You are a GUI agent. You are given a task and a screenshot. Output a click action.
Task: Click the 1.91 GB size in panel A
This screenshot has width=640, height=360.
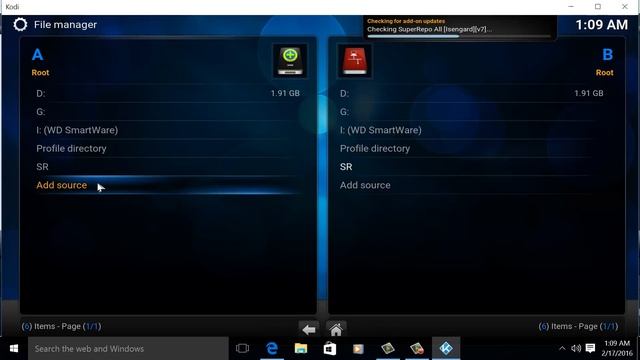tap(285, 93)
